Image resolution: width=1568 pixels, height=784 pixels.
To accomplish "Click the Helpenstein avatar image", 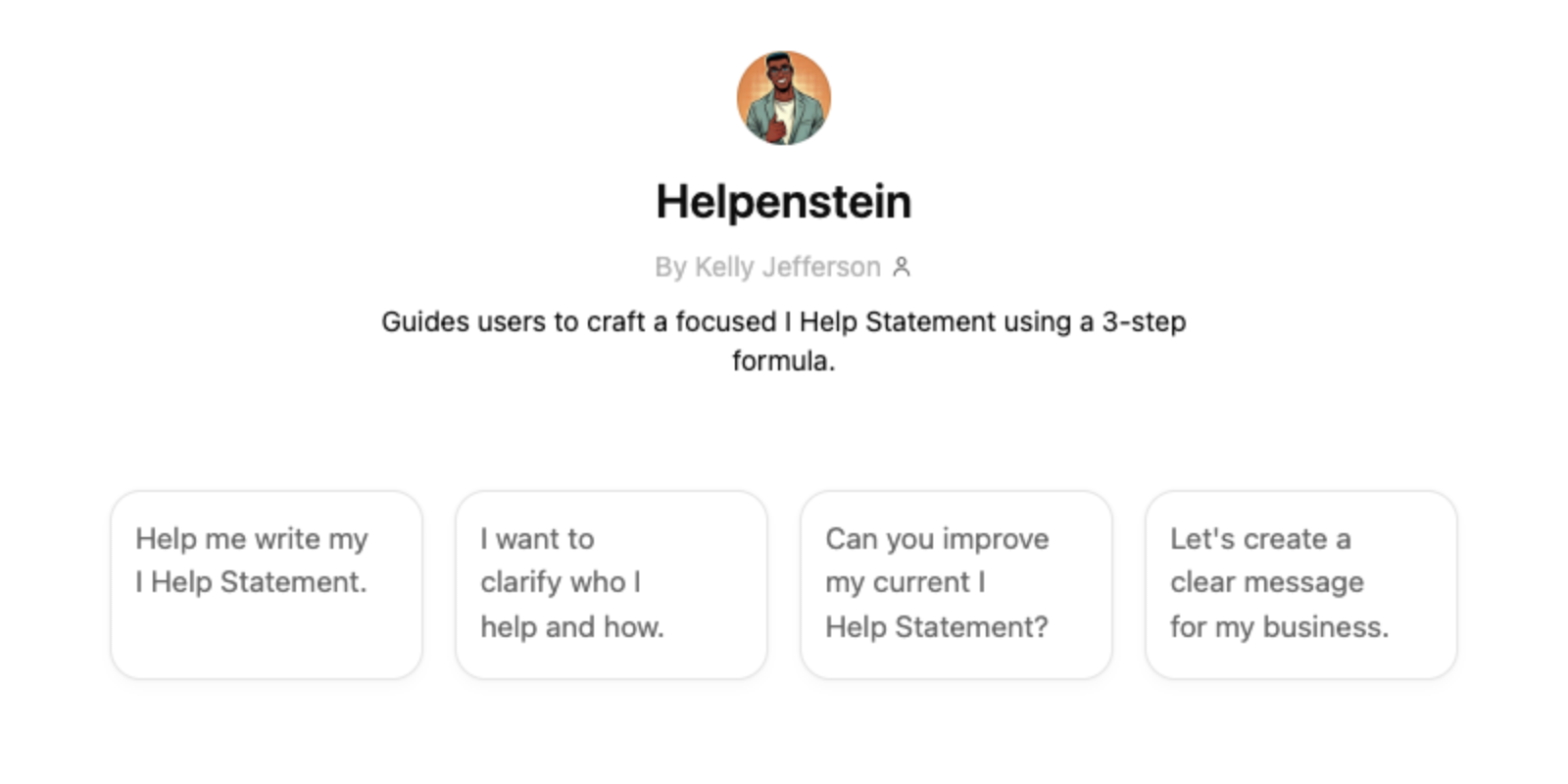I will point(784,98).
